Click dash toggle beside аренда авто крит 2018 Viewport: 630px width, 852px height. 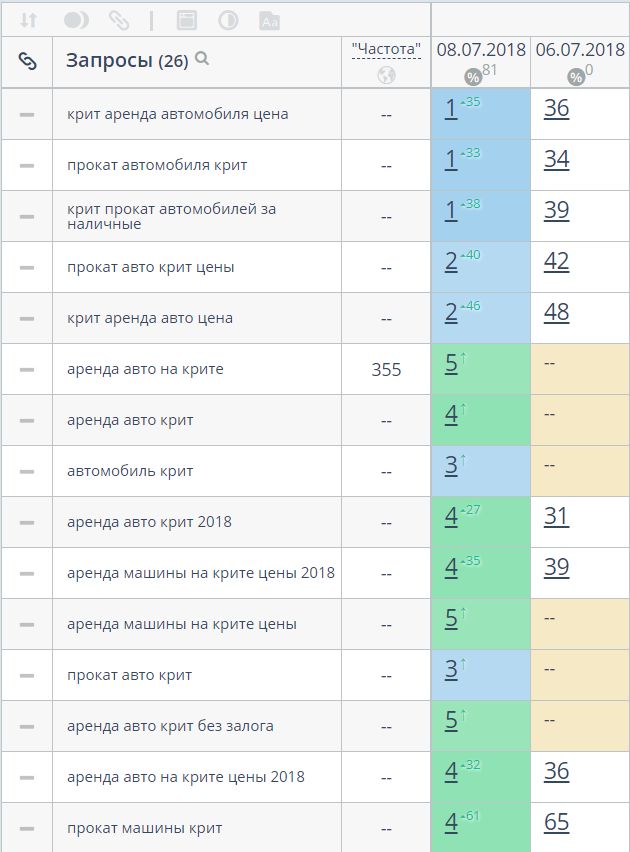coord(27,523)
